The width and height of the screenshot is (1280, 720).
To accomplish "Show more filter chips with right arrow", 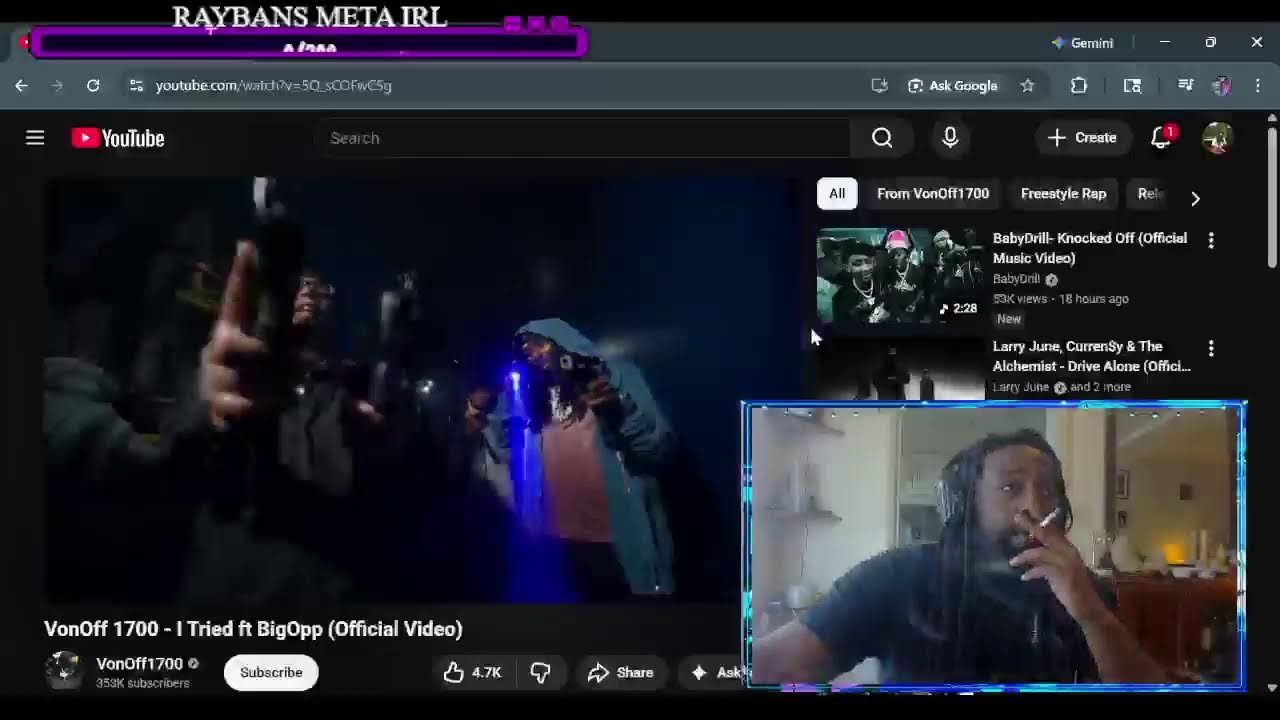I will tap(1195, 197).
